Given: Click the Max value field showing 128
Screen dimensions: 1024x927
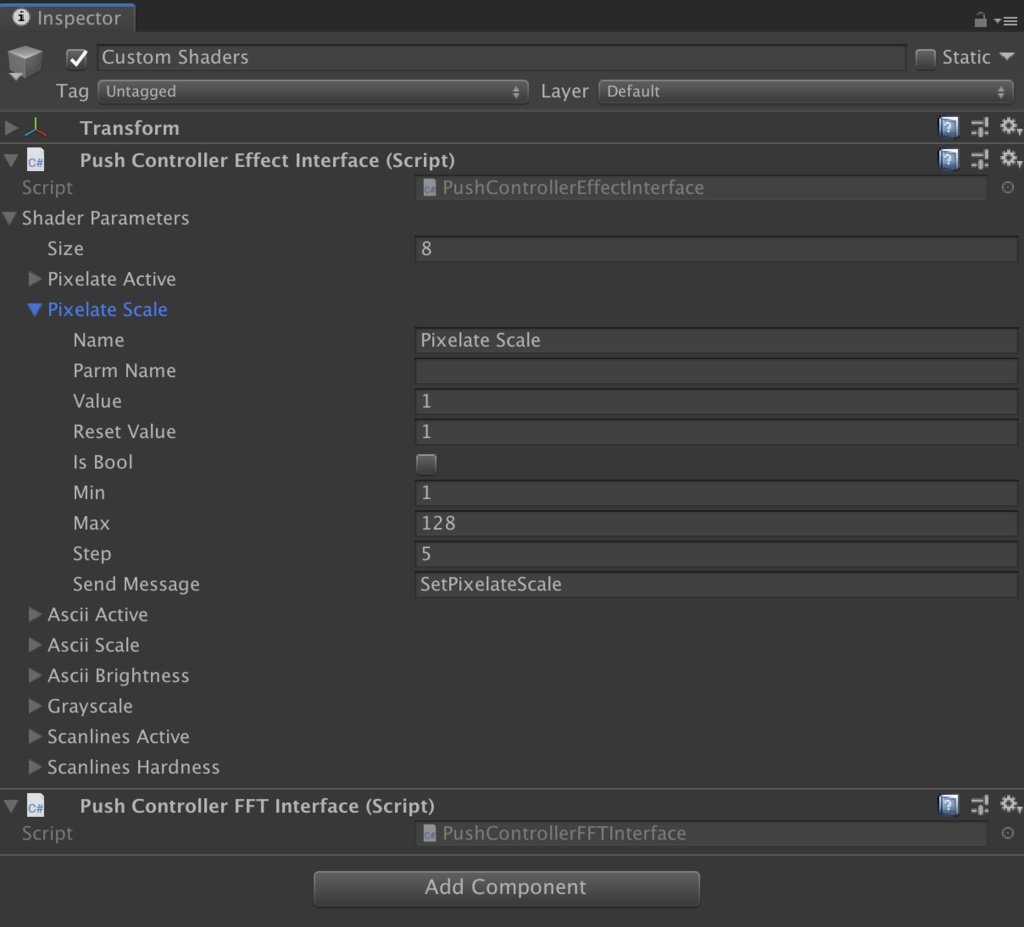Looking at the screenshot, I should coord(716,523).
